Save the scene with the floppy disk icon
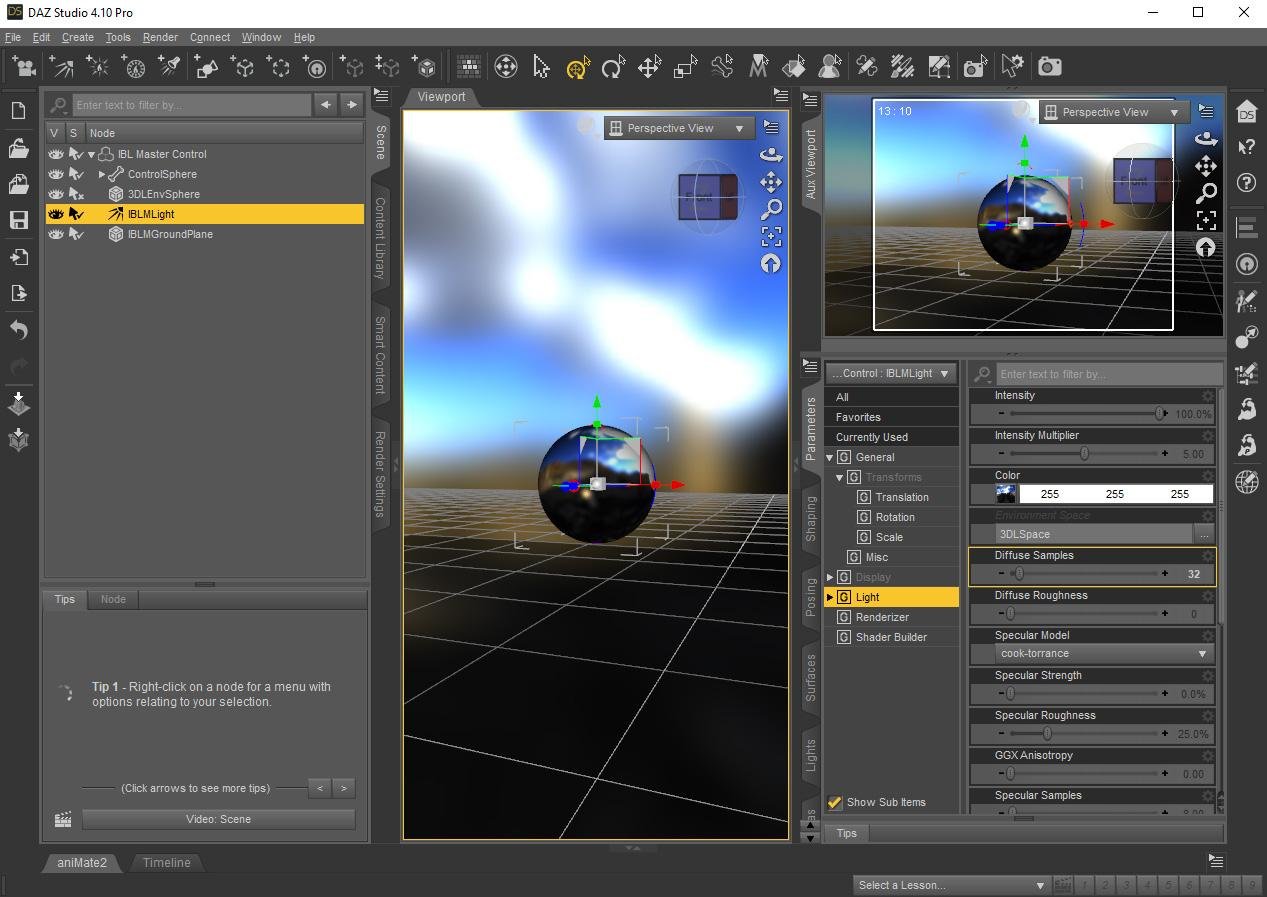Viewport: 1267px width, 897px height. pos(18,220)
